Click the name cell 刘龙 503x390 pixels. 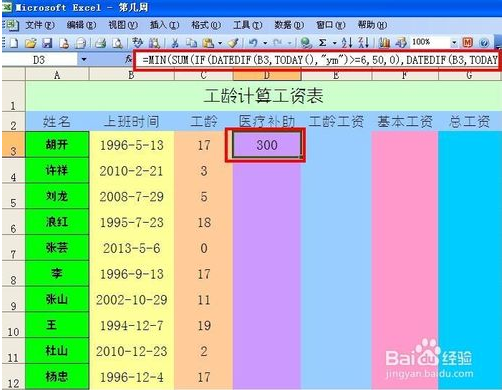click(57, 196)
